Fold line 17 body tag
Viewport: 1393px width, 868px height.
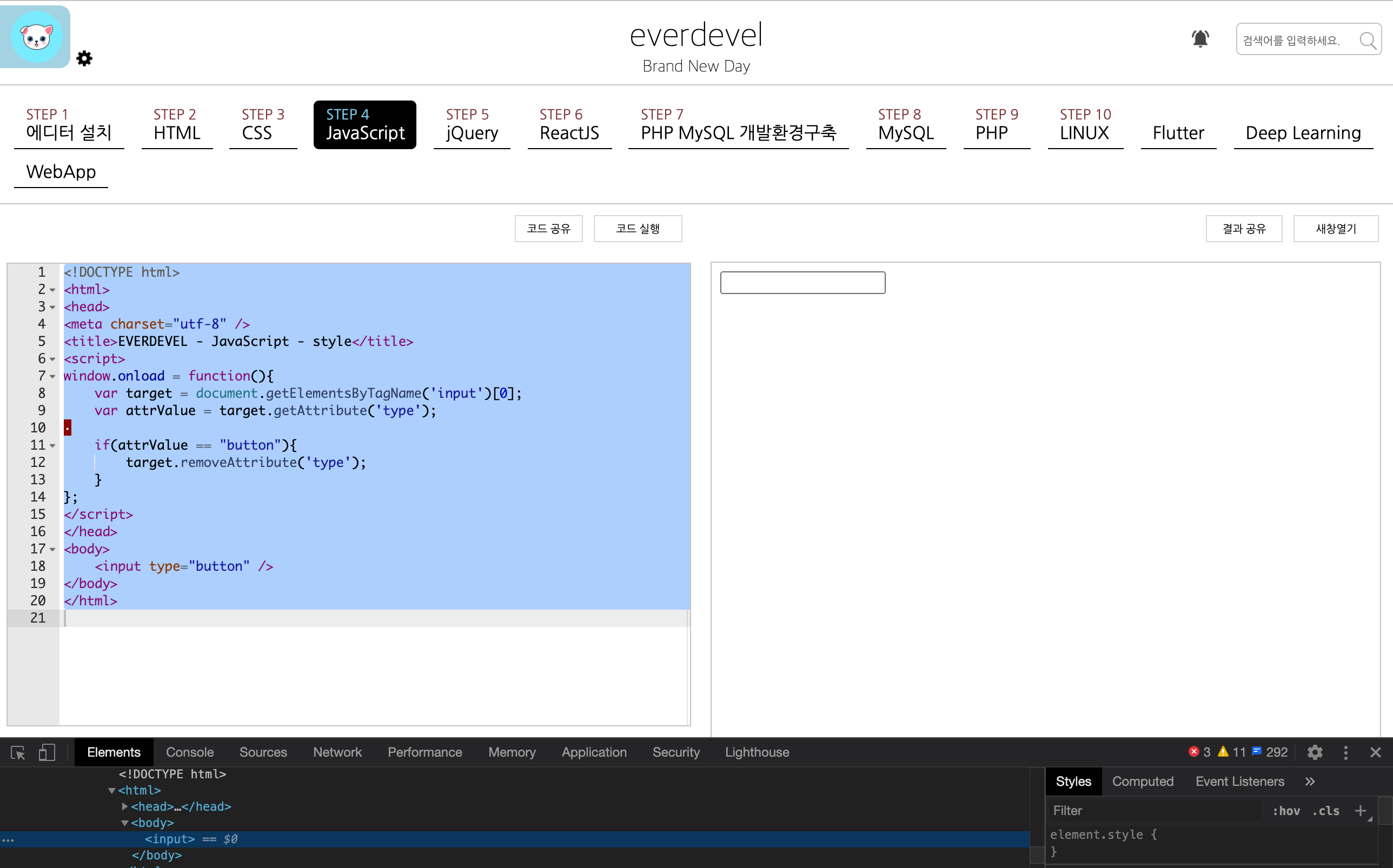point(52,549)
